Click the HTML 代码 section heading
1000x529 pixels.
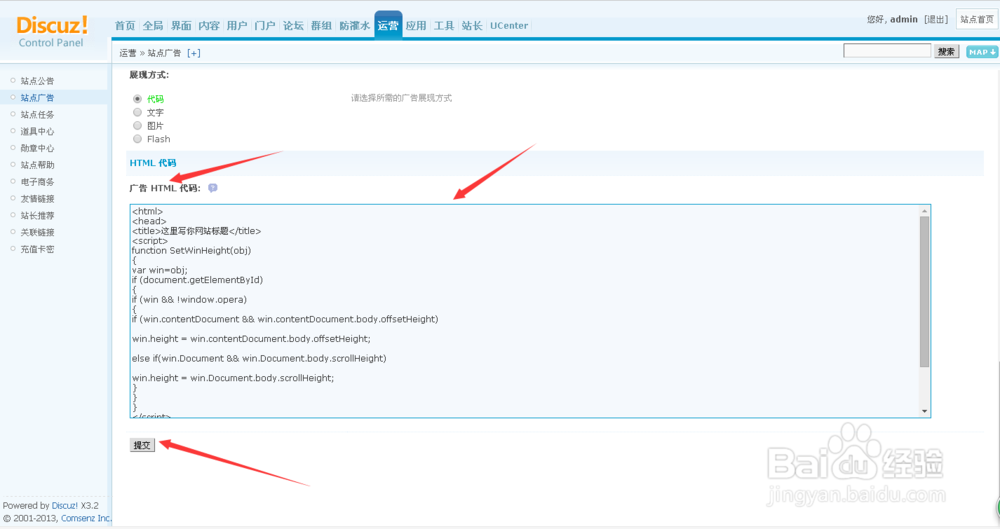[x=153, y=163]
